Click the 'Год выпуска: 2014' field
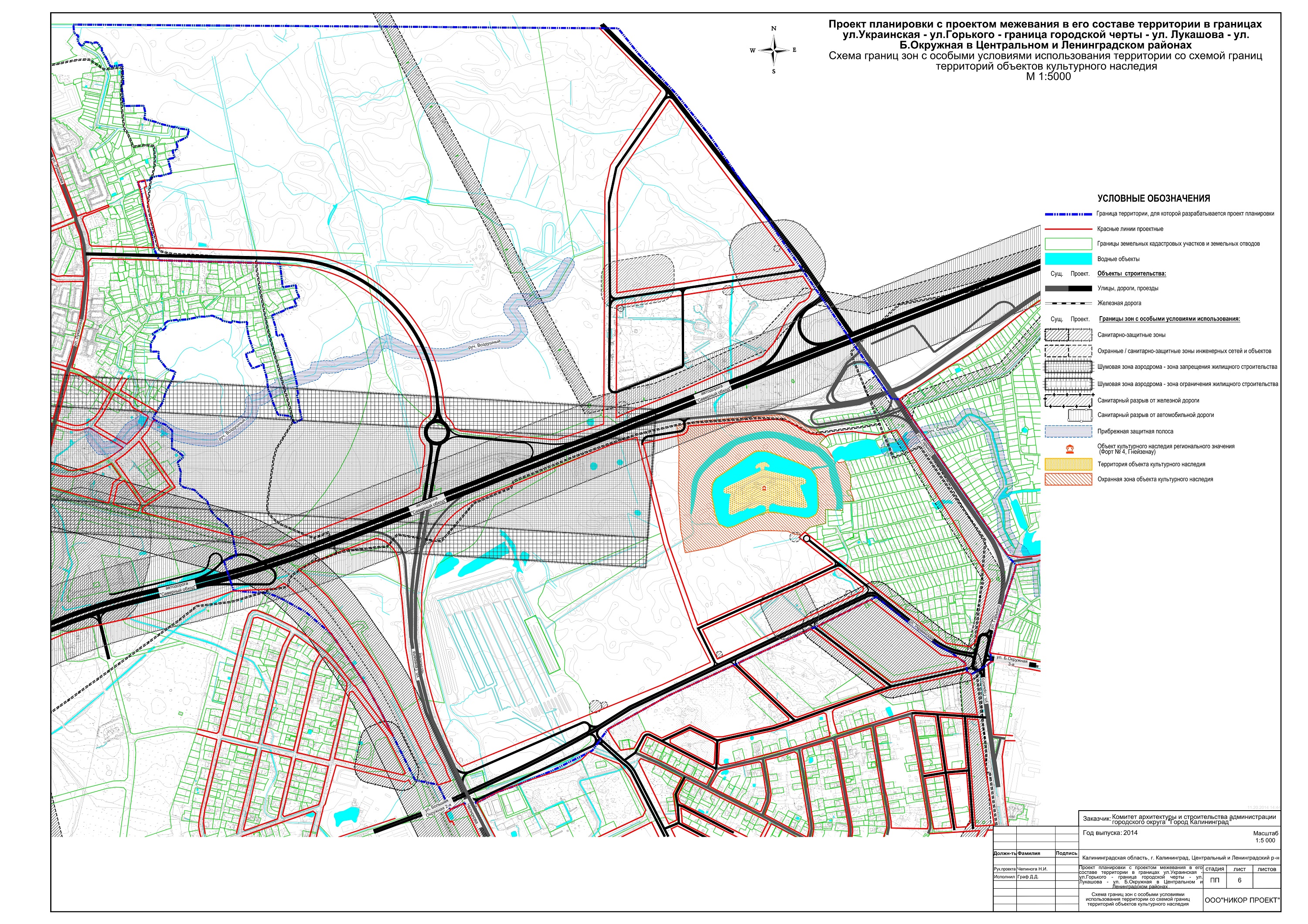Viewport: 1308px width, 924px height. [1110, 833]
